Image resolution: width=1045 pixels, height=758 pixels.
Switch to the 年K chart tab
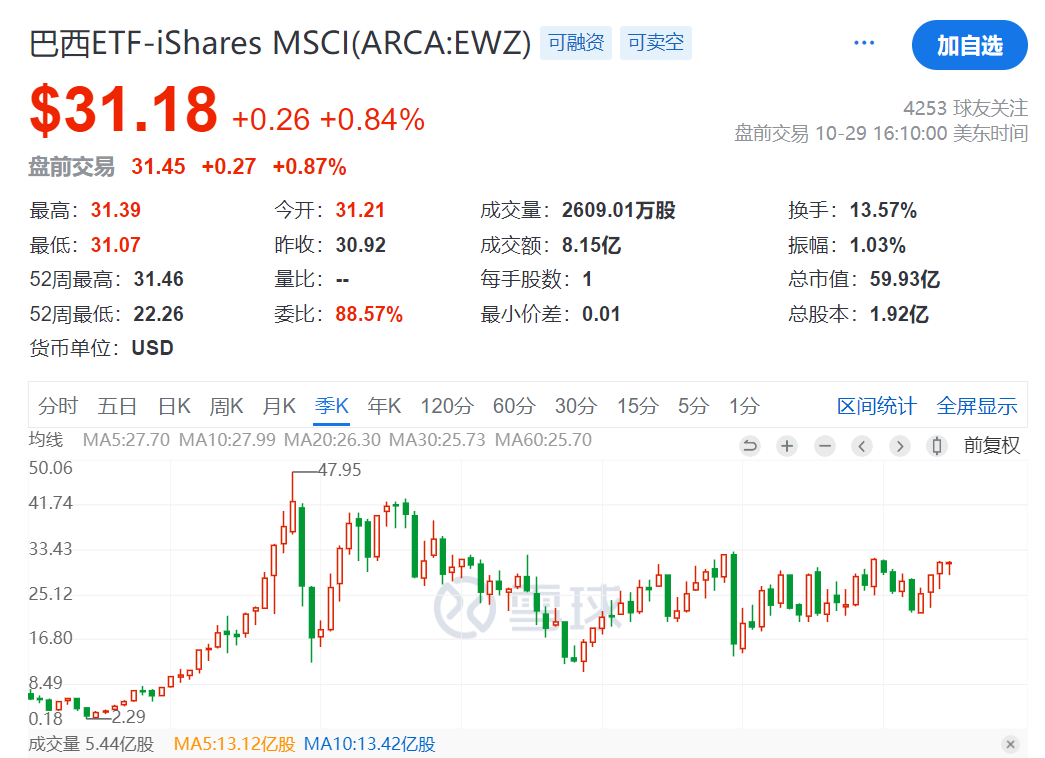(385, 406)
